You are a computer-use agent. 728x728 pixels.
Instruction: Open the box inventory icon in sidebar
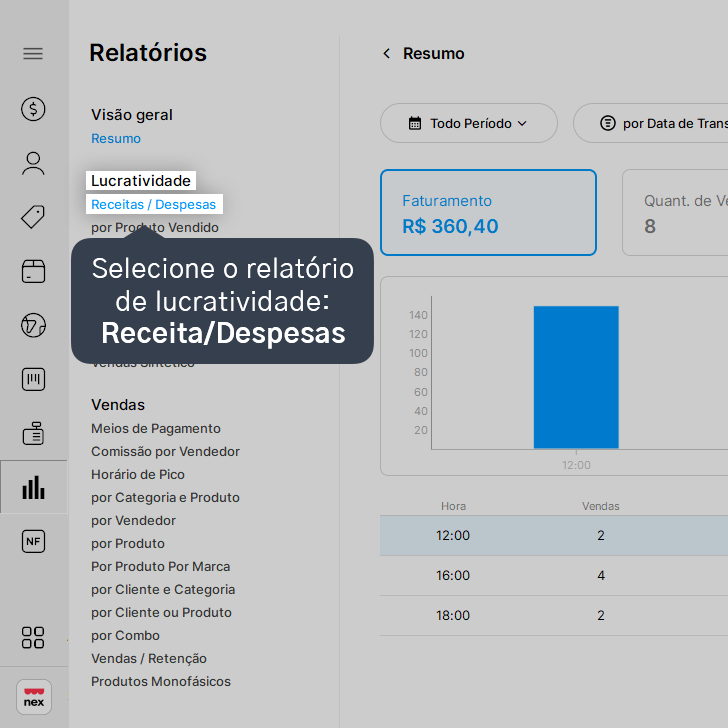point(33,271)
